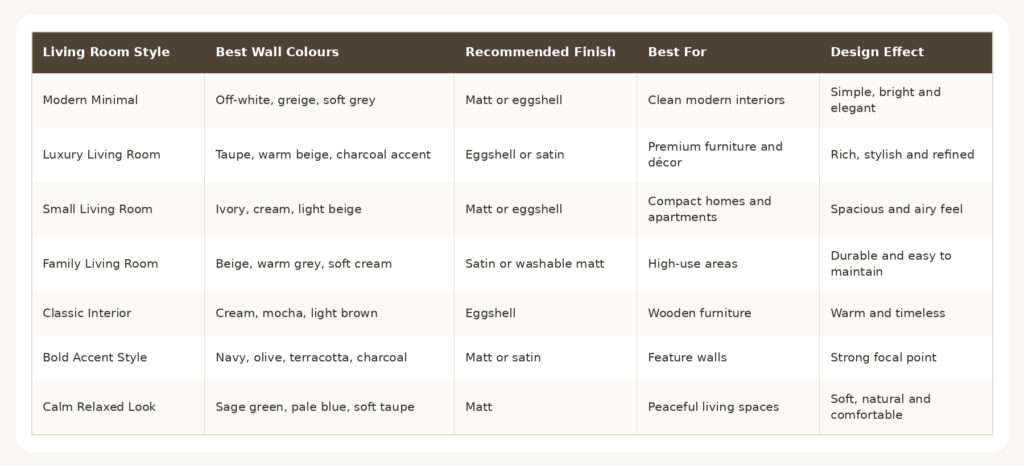Viewport: 1024px width, 466px height.
Task: Click the Modern Minimal row label
Action: [x=118, y=101]
